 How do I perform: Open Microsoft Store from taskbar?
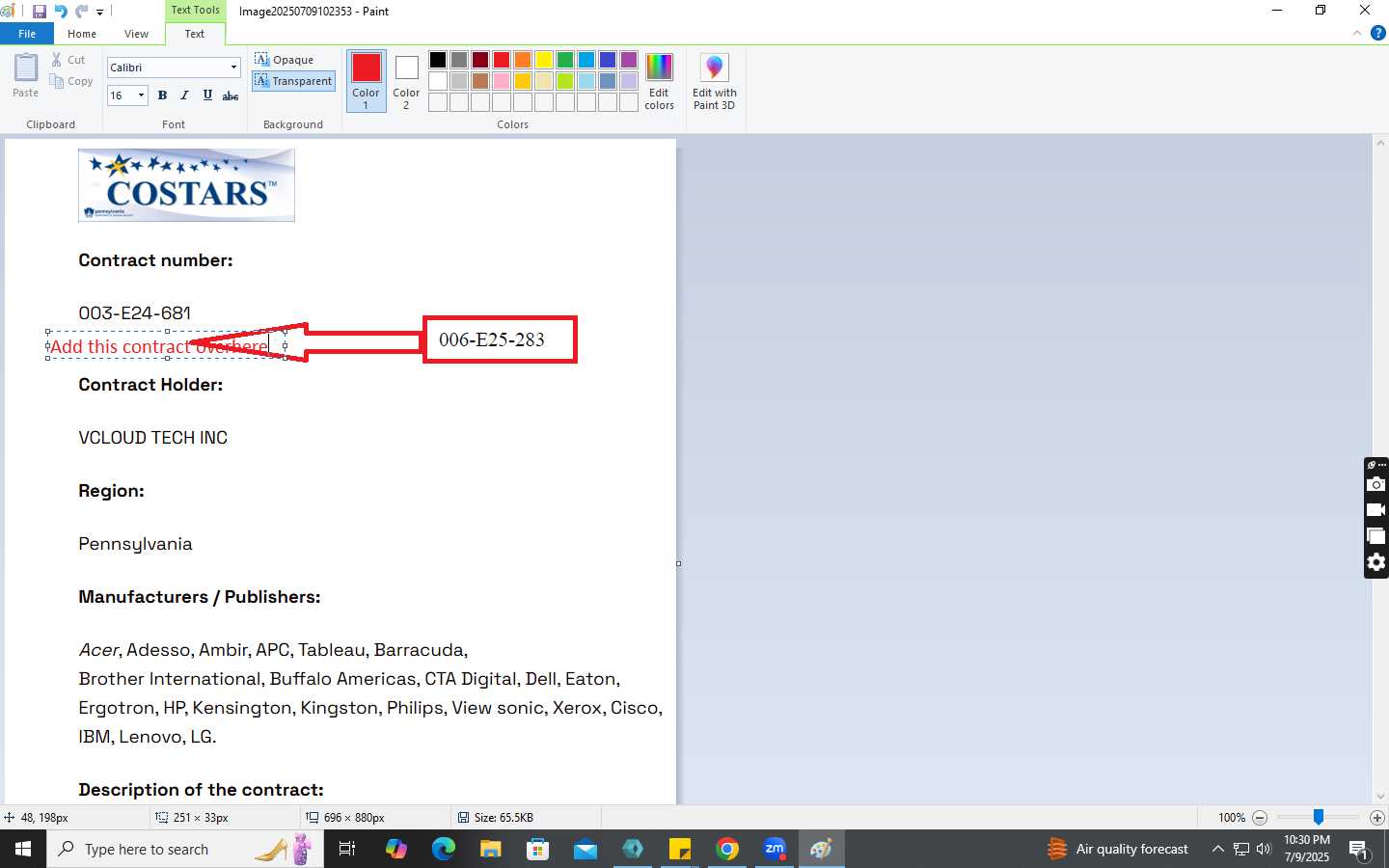[x=538, y=849]
